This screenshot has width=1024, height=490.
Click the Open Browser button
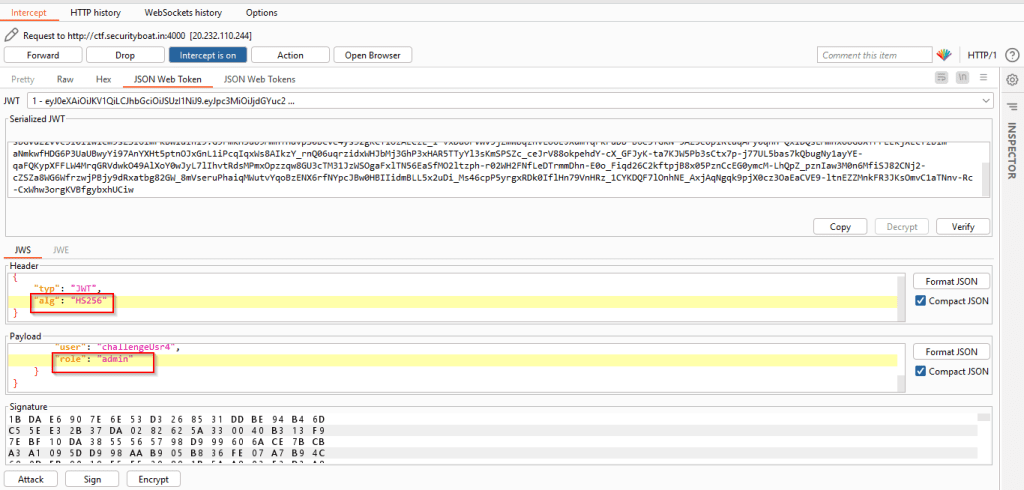coord(372,56)
